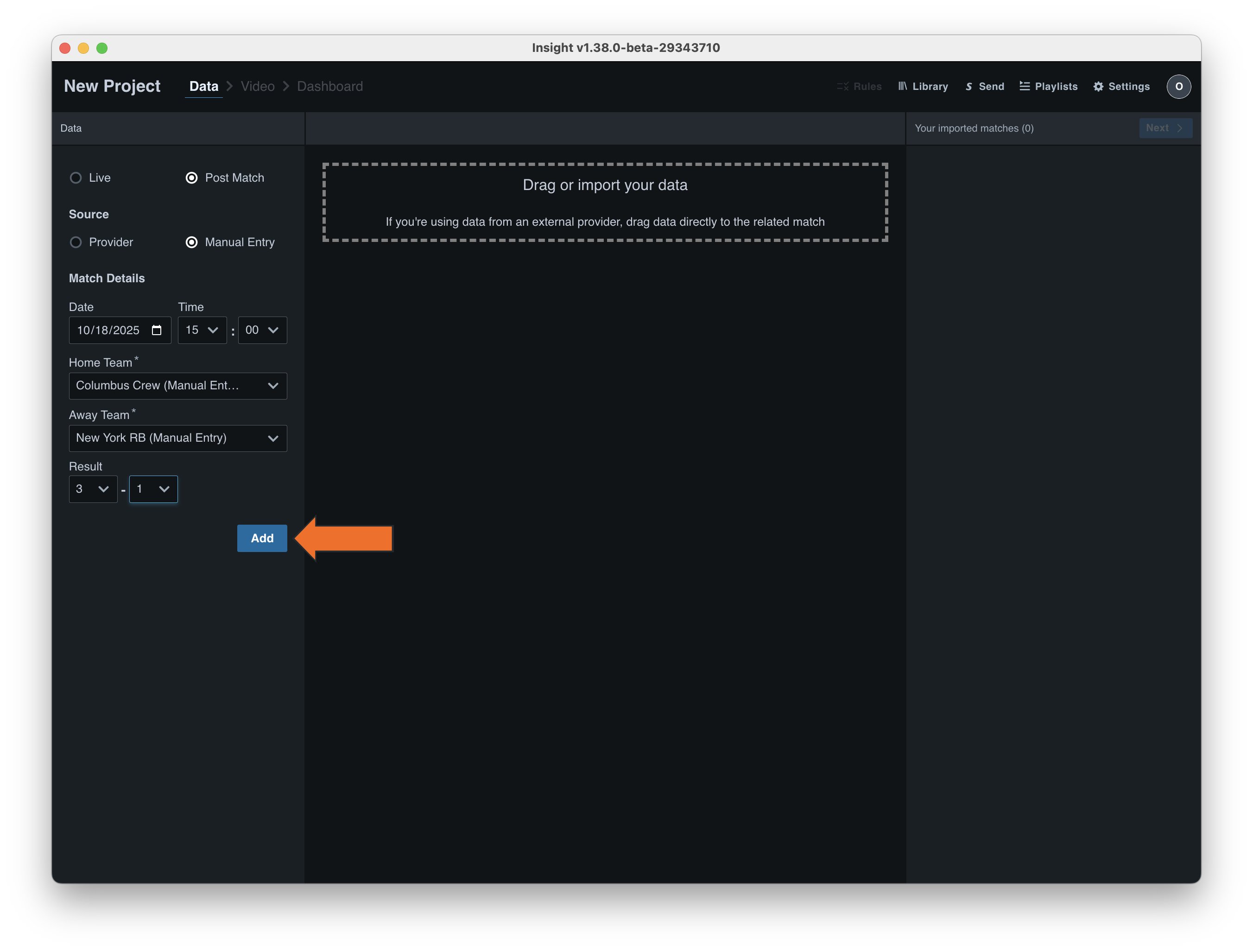Screen dimensions: 1253x952
Task: Switch to the Data step tab
Action: click(203, 86)
